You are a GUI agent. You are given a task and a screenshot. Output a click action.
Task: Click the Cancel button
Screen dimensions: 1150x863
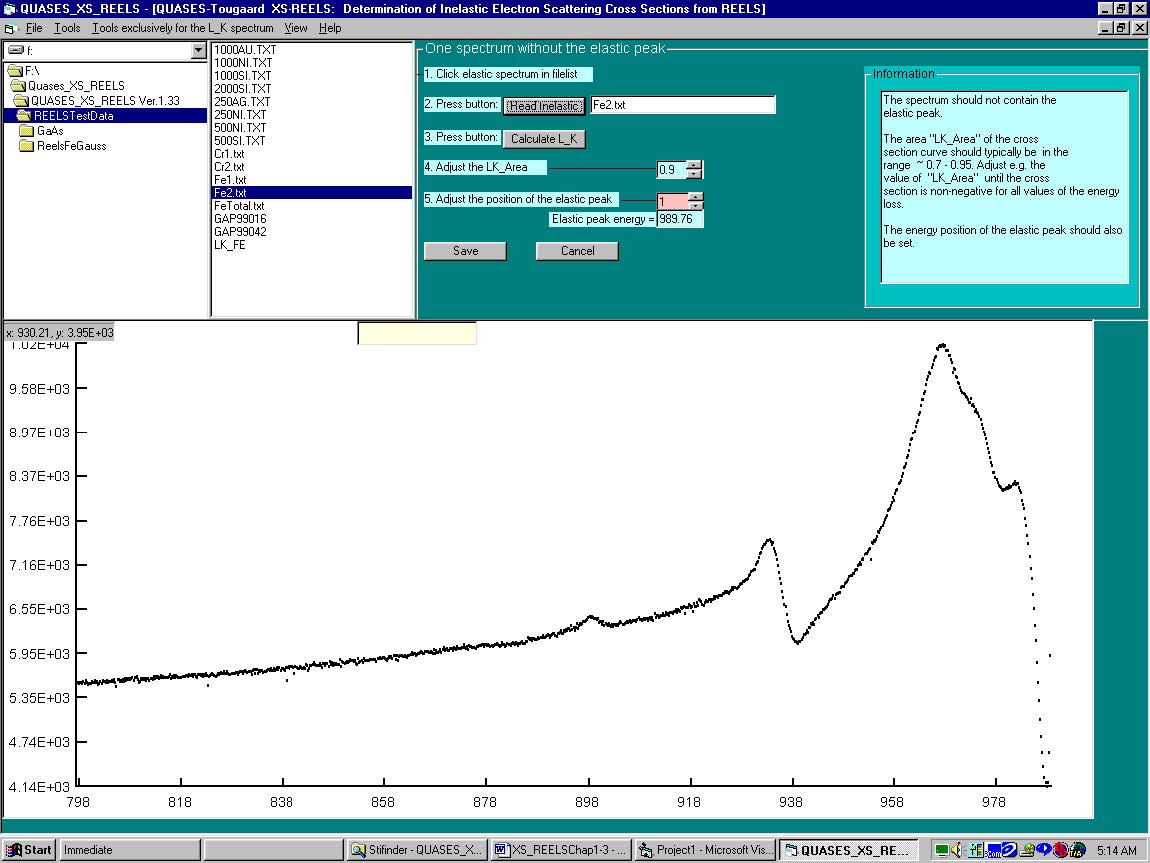pyautogui.click(x=577, y=251)
